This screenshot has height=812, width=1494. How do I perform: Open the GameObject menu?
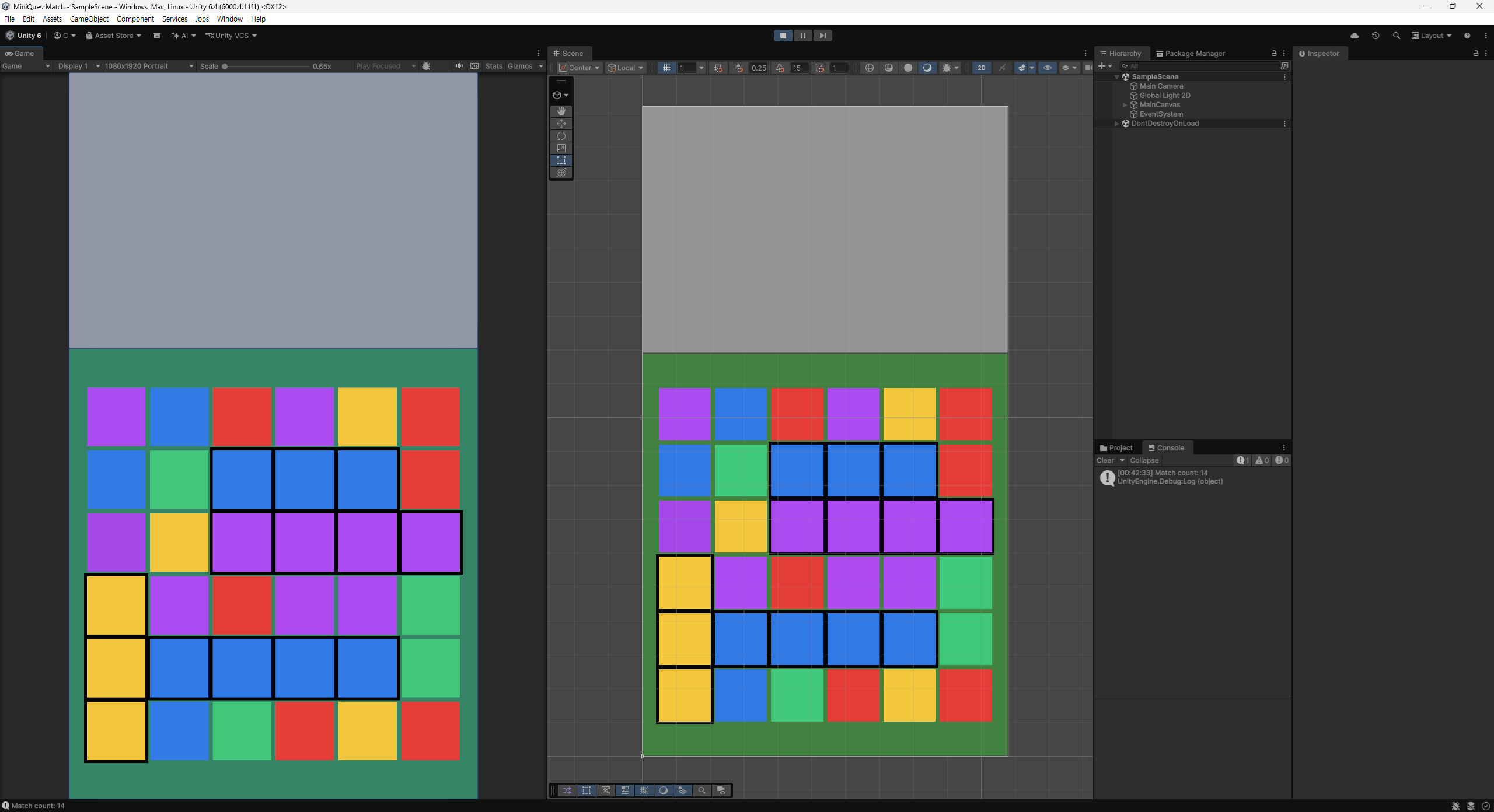89,19
